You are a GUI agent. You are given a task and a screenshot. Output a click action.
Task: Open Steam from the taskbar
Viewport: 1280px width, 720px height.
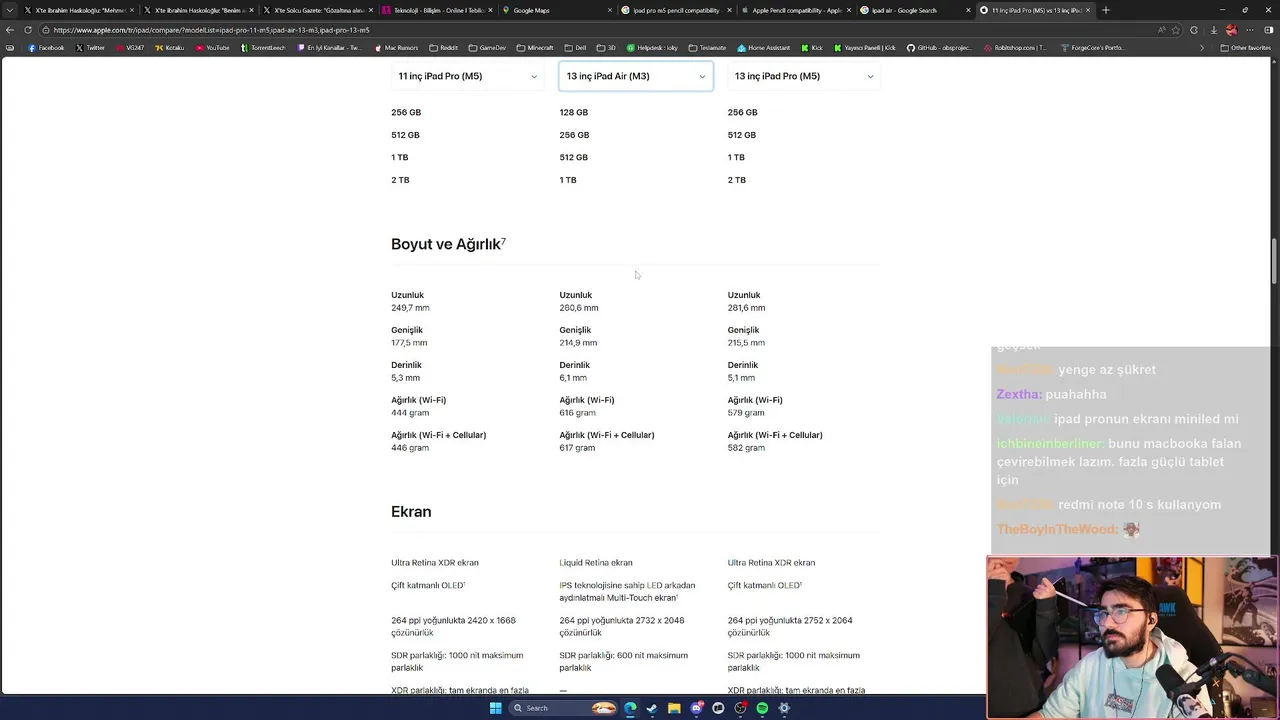pyautogui.click(x=652, y=708)
